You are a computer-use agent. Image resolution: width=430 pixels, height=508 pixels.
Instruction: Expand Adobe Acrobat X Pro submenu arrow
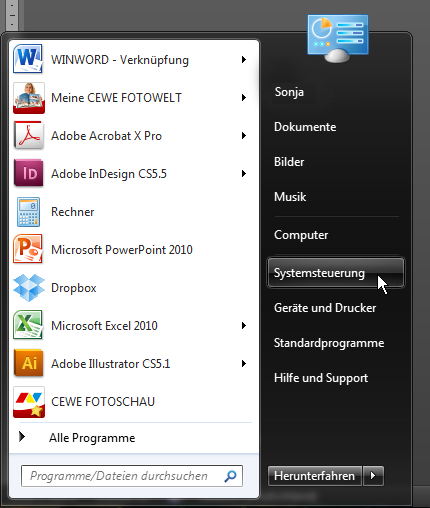click(244, 136)
